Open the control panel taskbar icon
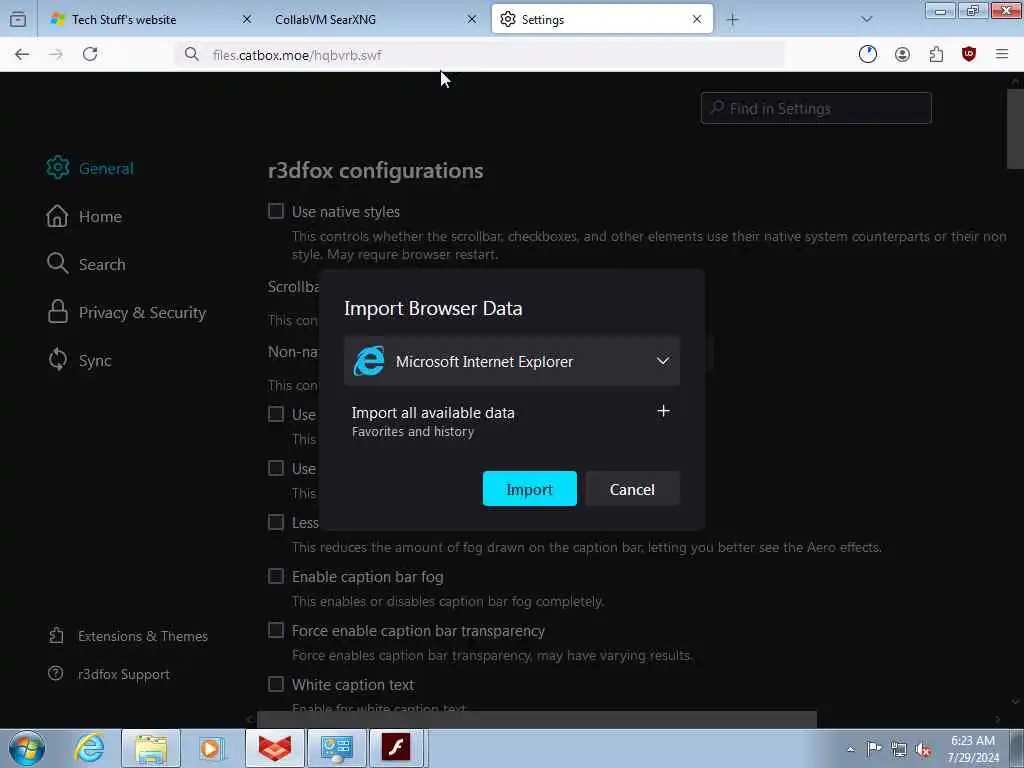Screen dimensions: 1024x768 coord(336,748)
